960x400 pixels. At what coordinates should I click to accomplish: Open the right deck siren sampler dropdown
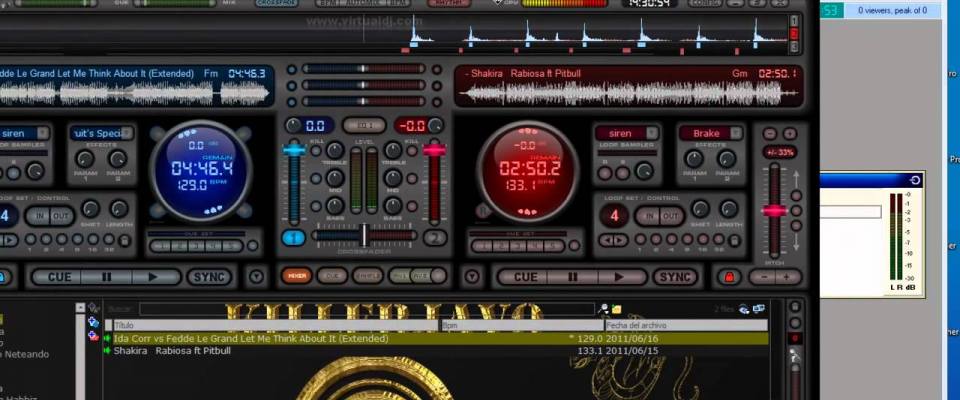[x=653, y=133]
